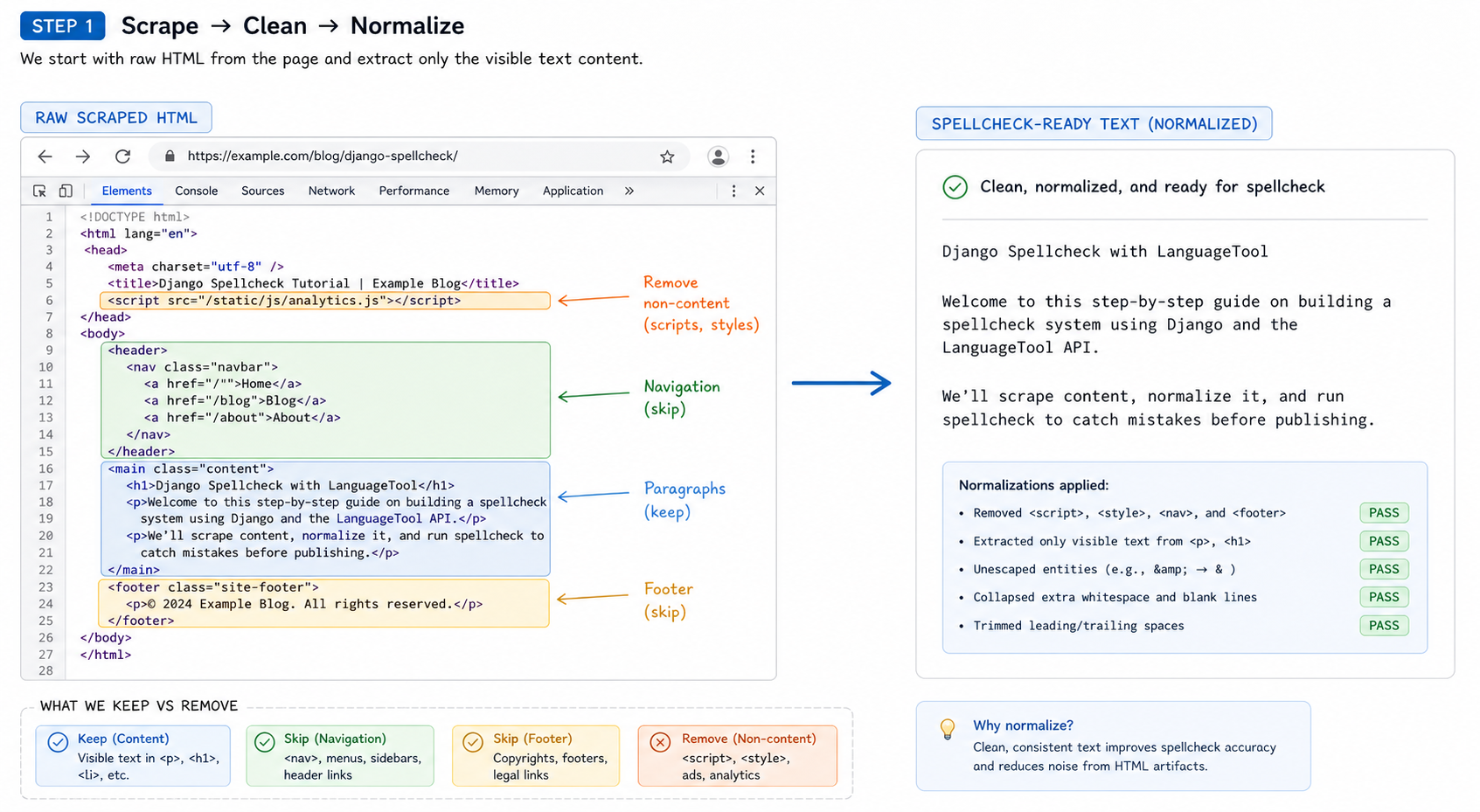Click the URL address bar
The width and height of the screenshot is (1480, 812).
pos(420,156)
